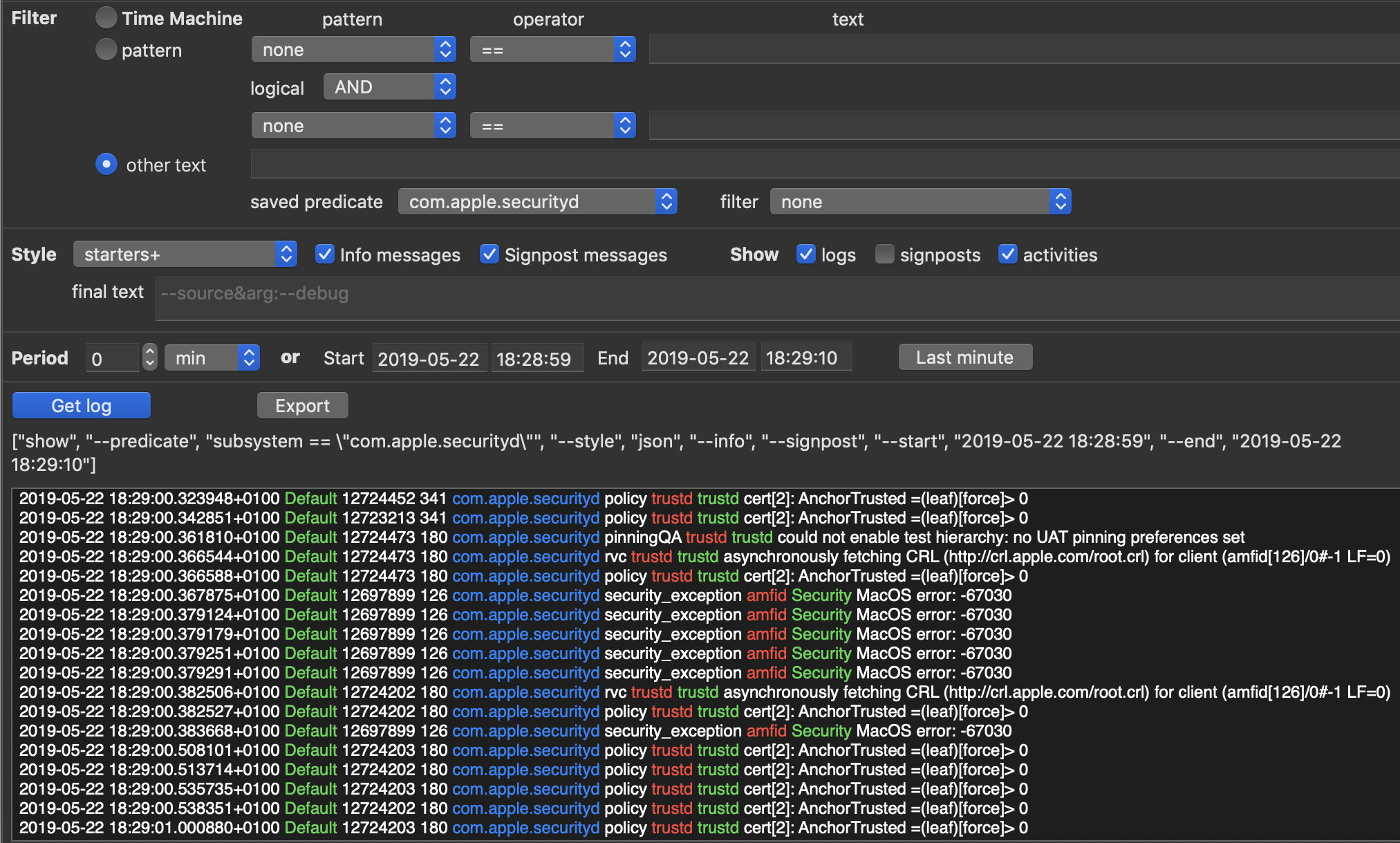The width and height of the screenshot is (1400, 843).
Task: Open the Period 'min' units dropdown
Action: [212, 358]
